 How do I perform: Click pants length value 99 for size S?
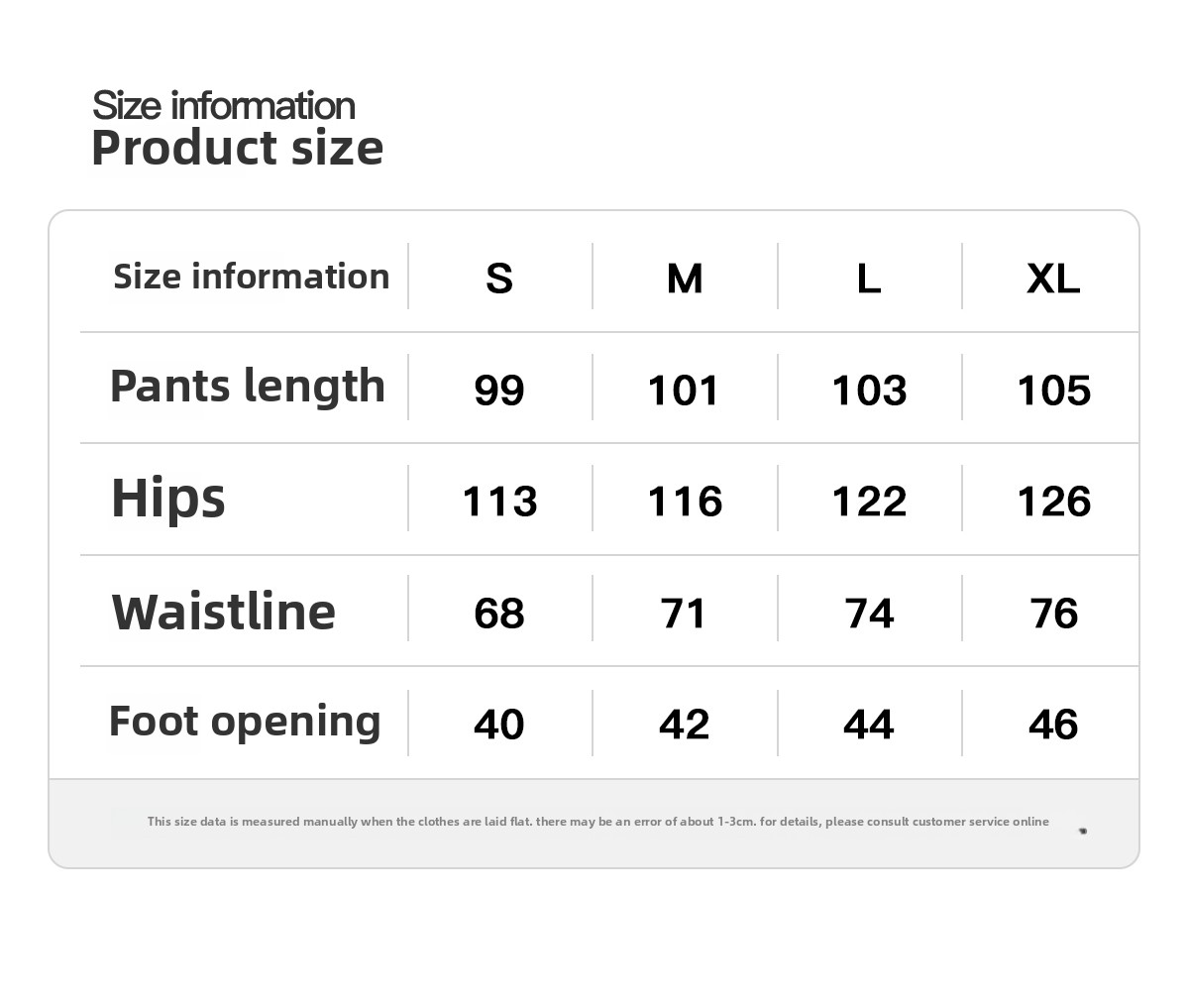point(499,390)
